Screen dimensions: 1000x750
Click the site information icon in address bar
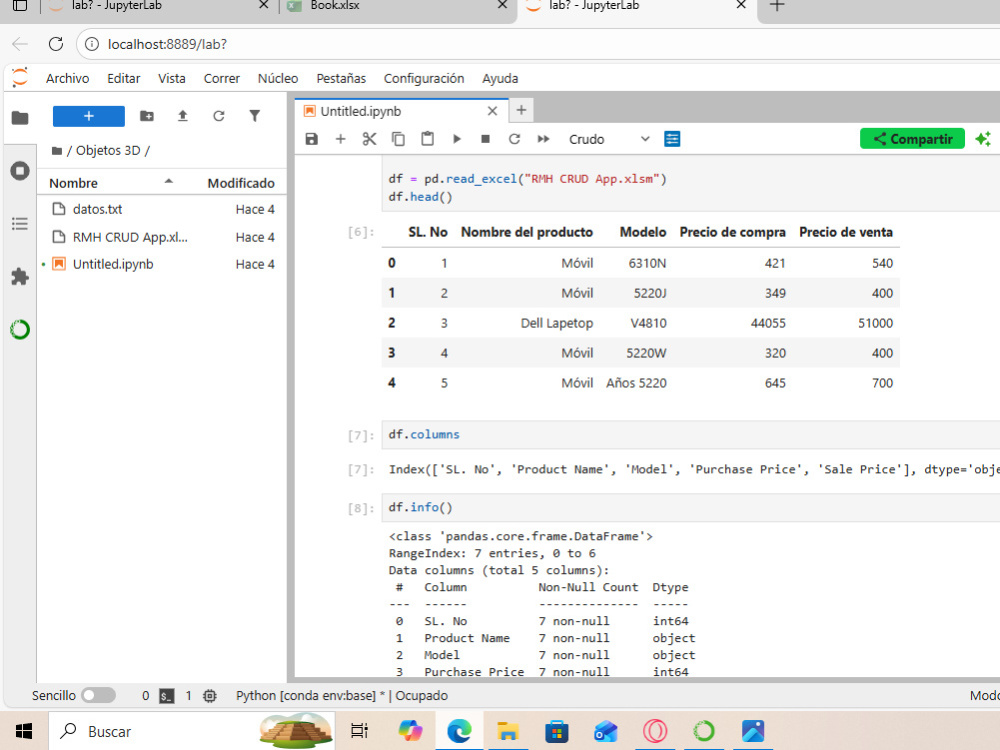coord(92,44)
